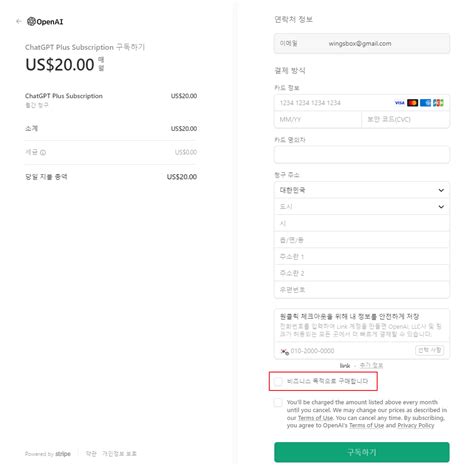Click the MM/YY expiry date field
This screenshot has height=467, width=474.
[x=318, y=119]
